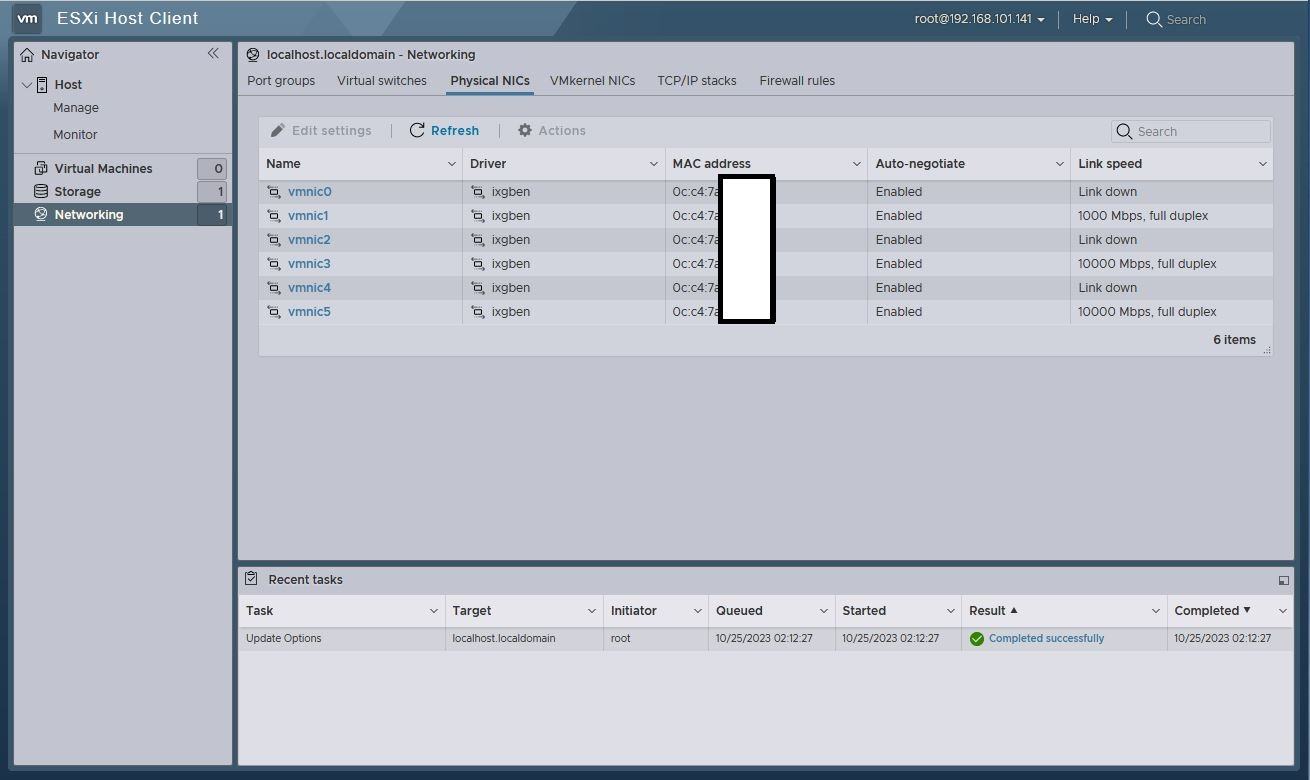The height and width of the screenshot is (780, 1310).
Task: Click the NIC icon next to vmnic5
Action: [274, 312]
